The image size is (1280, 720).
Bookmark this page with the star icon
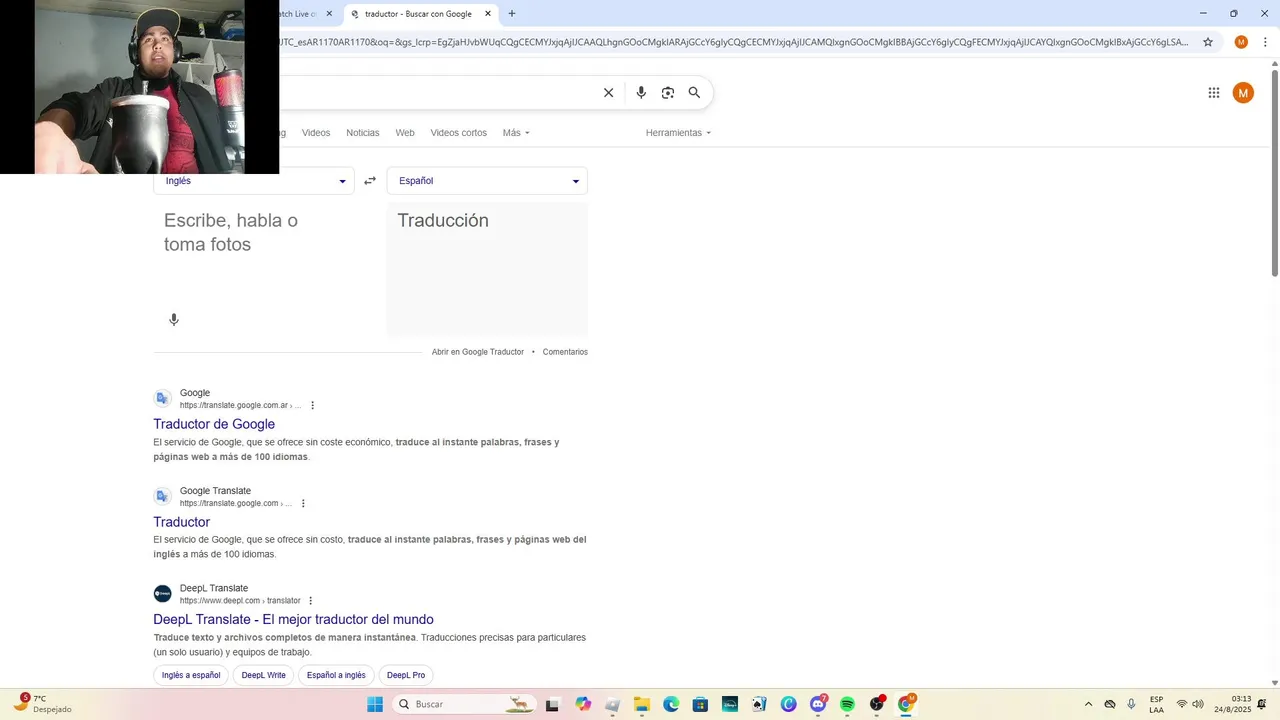tap(1208, 42)
